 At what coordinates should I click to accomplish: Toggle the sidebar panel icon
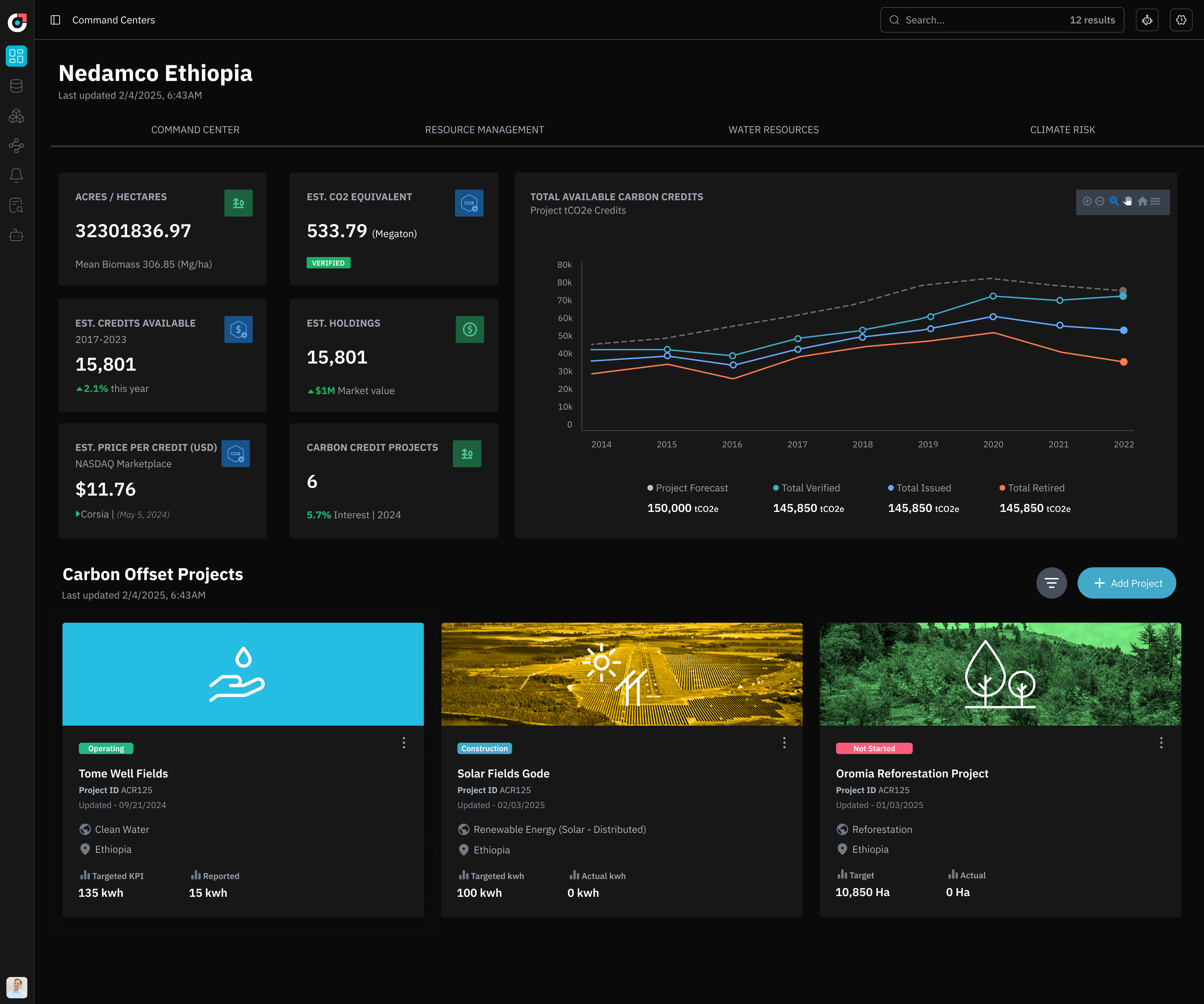pos(56,20)
